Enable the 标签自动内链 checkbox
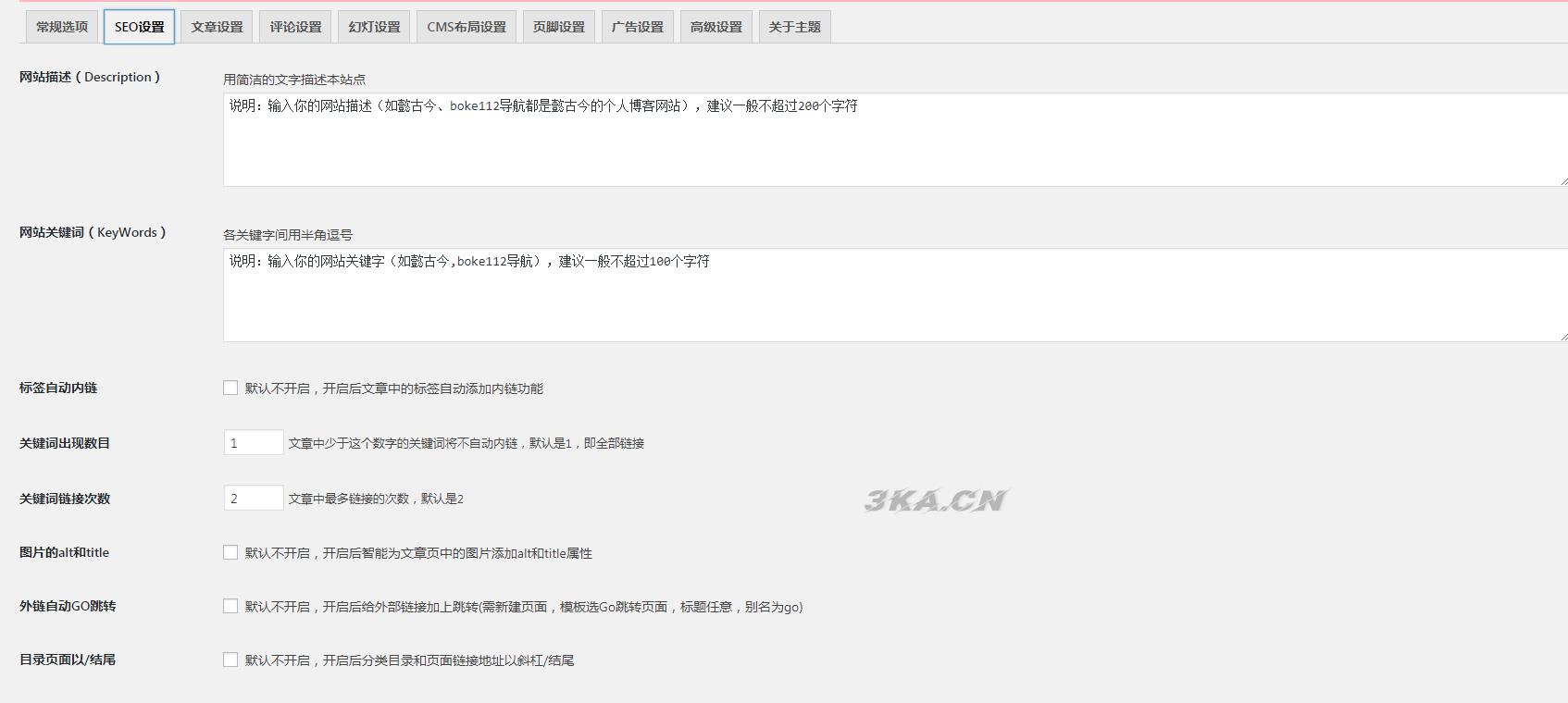This screenshot has height=703, width=1568. [230, 388]
